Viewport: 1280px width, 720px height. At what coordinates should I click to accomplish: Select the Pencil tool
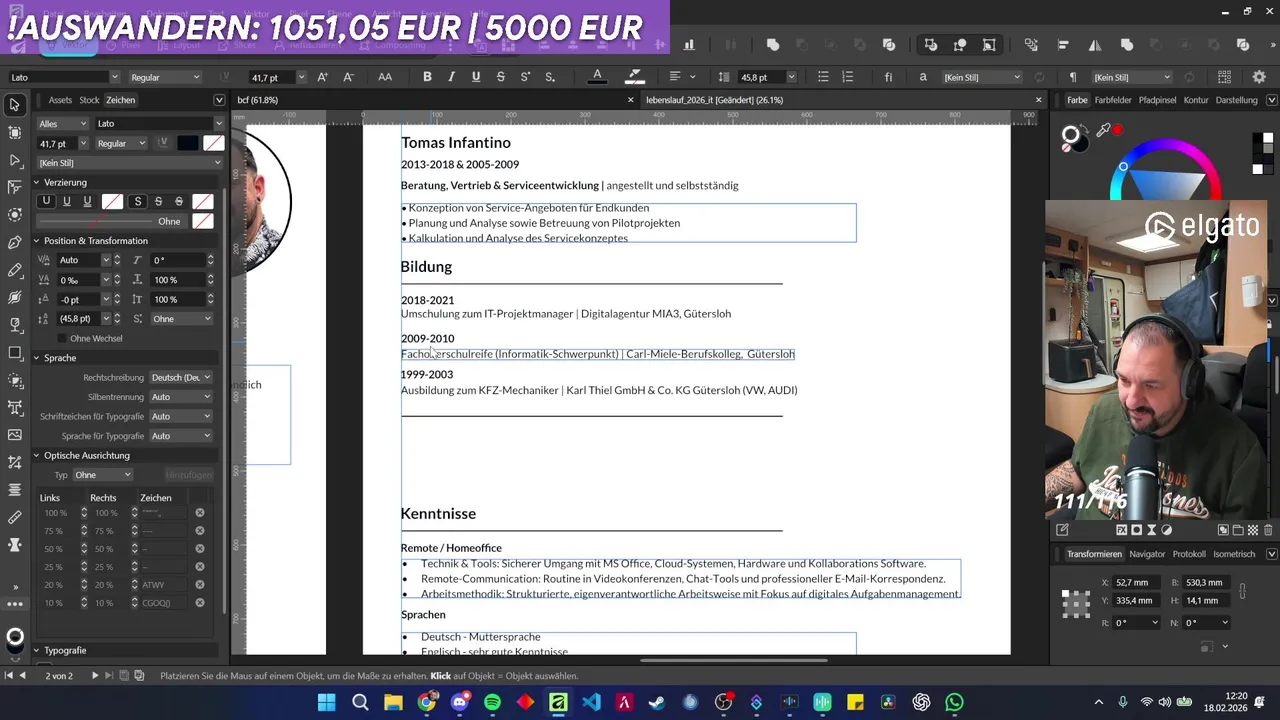(x=15, y=270)
